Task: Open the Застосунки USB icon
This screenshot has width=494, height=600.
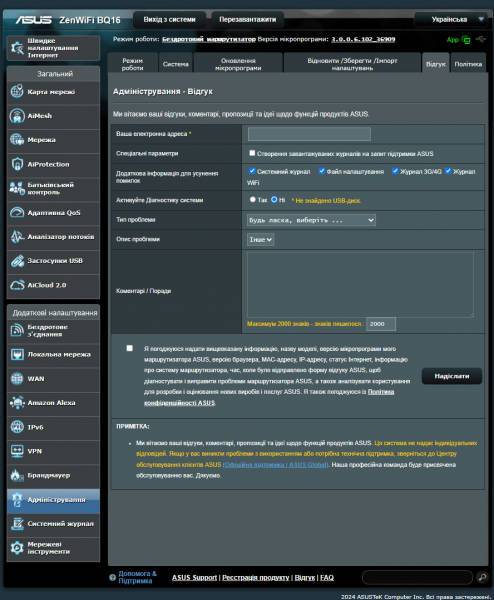Action: coord(17,261)
